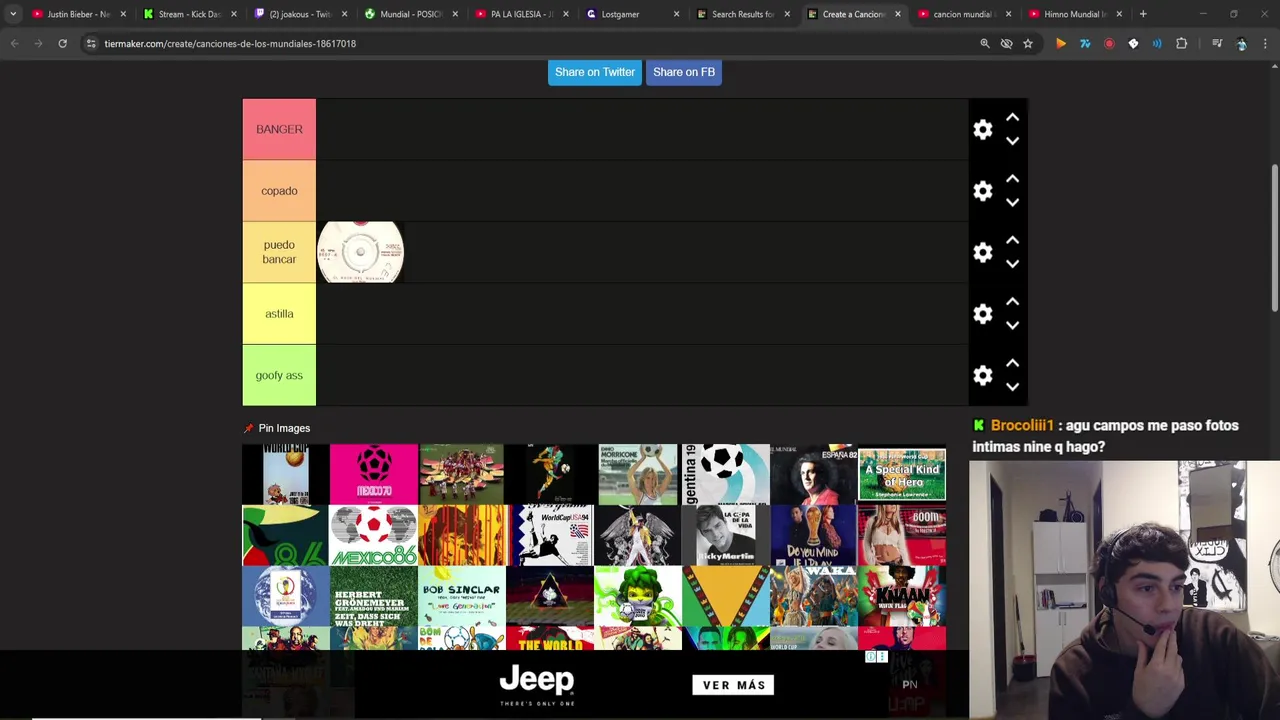Open settings gear for the goofy ass tier
The width and height of the screenshot is (1280, 720).
(x=983, y=375)
